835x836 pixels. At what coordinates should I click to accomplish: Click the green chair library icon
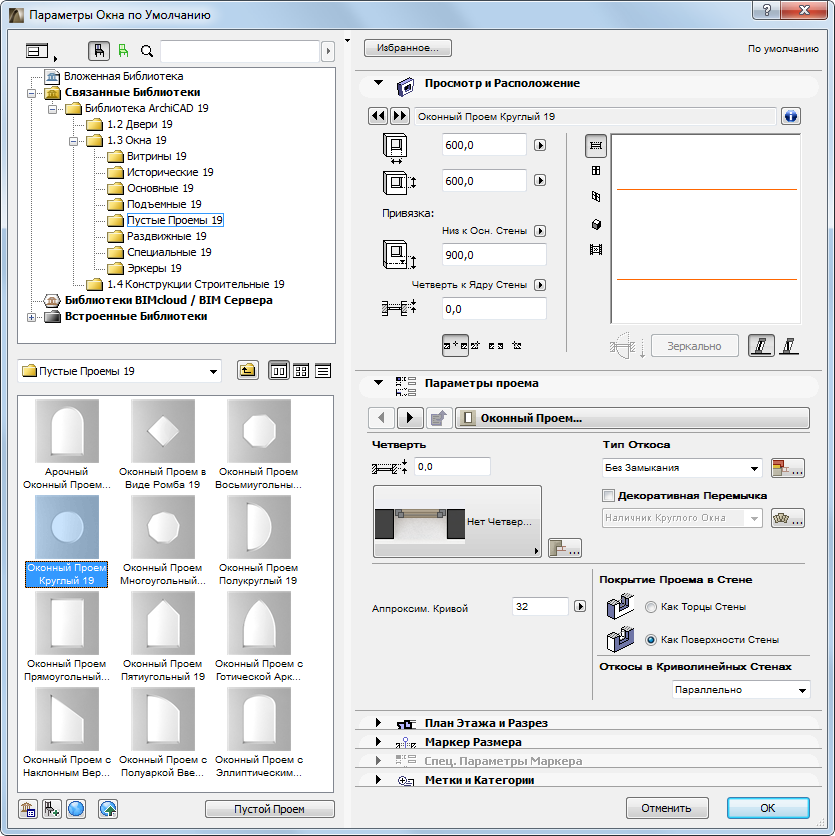[x=124, y=51]
